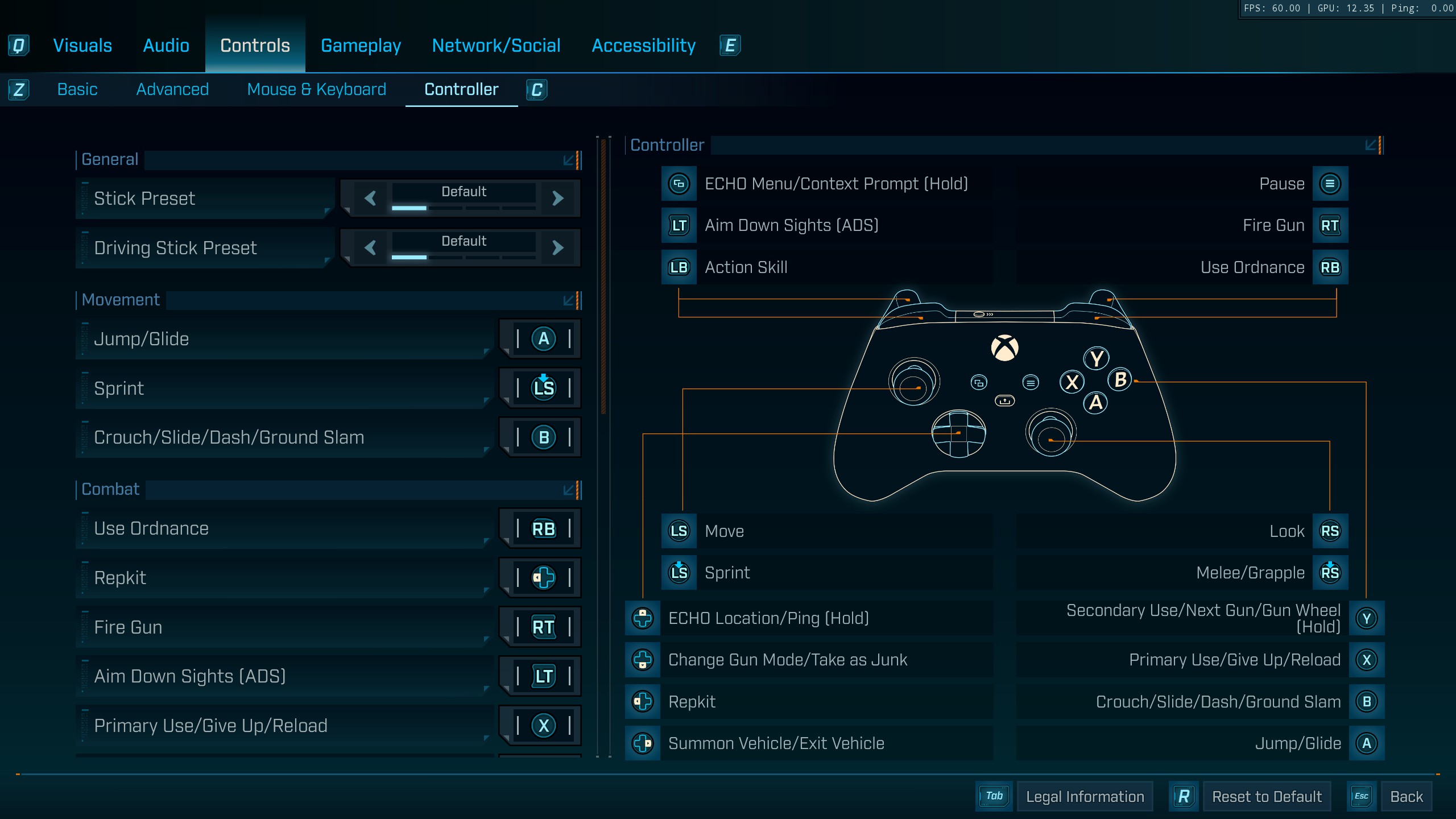Click the ECHO Menu view button icon
This screenshot has width=1456, height=819.
tap(679, 184)
